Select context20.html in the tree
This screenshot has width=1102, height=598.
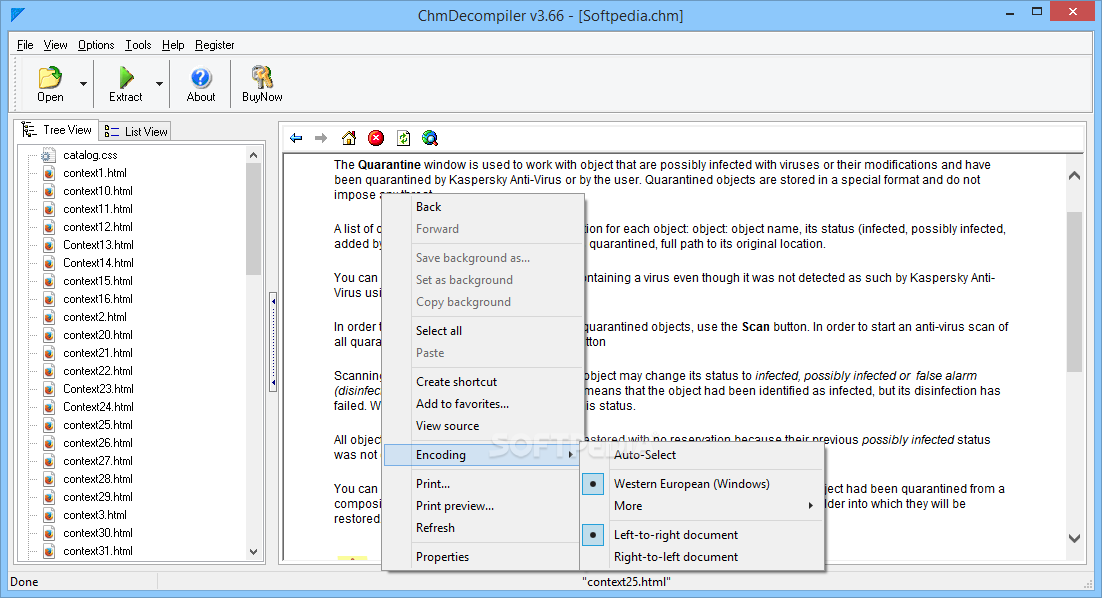pos(98,335)
